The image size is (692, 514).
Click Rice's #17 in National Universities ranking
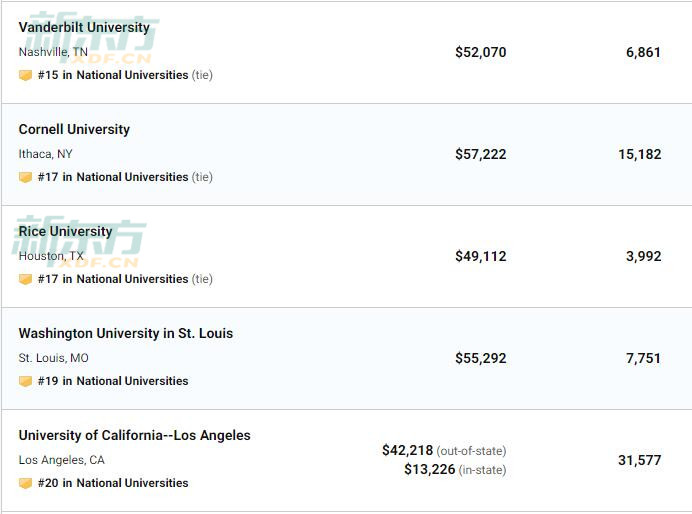[113, 279]
